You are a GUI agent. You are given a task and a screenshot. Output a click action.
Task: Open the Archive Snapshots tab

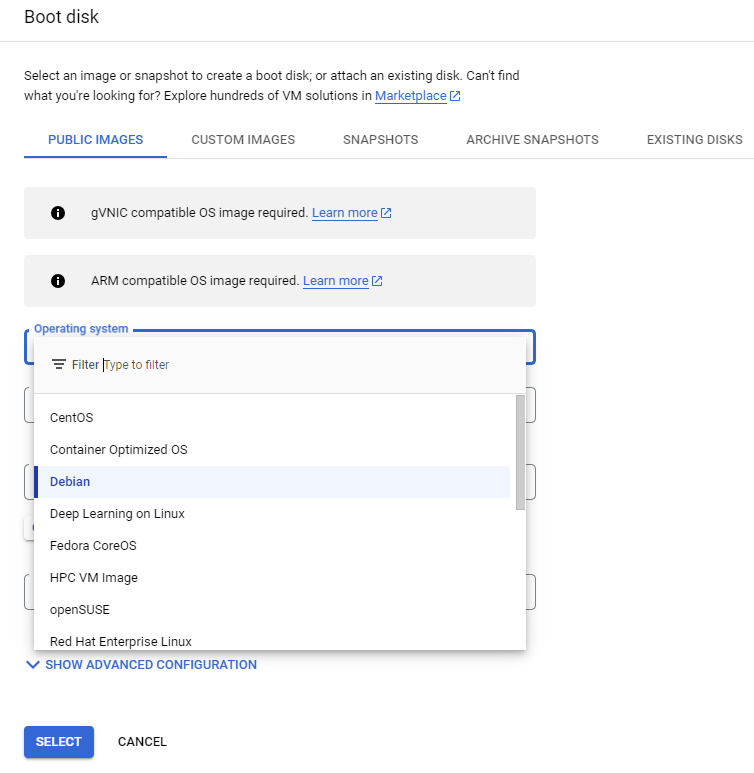coord(533,140)
